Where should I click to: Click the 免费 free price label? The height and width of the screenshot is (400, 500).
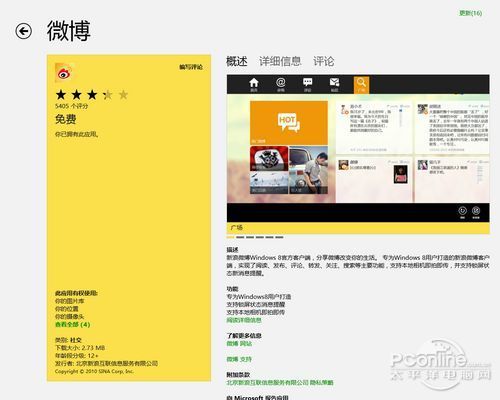point(66,119)
